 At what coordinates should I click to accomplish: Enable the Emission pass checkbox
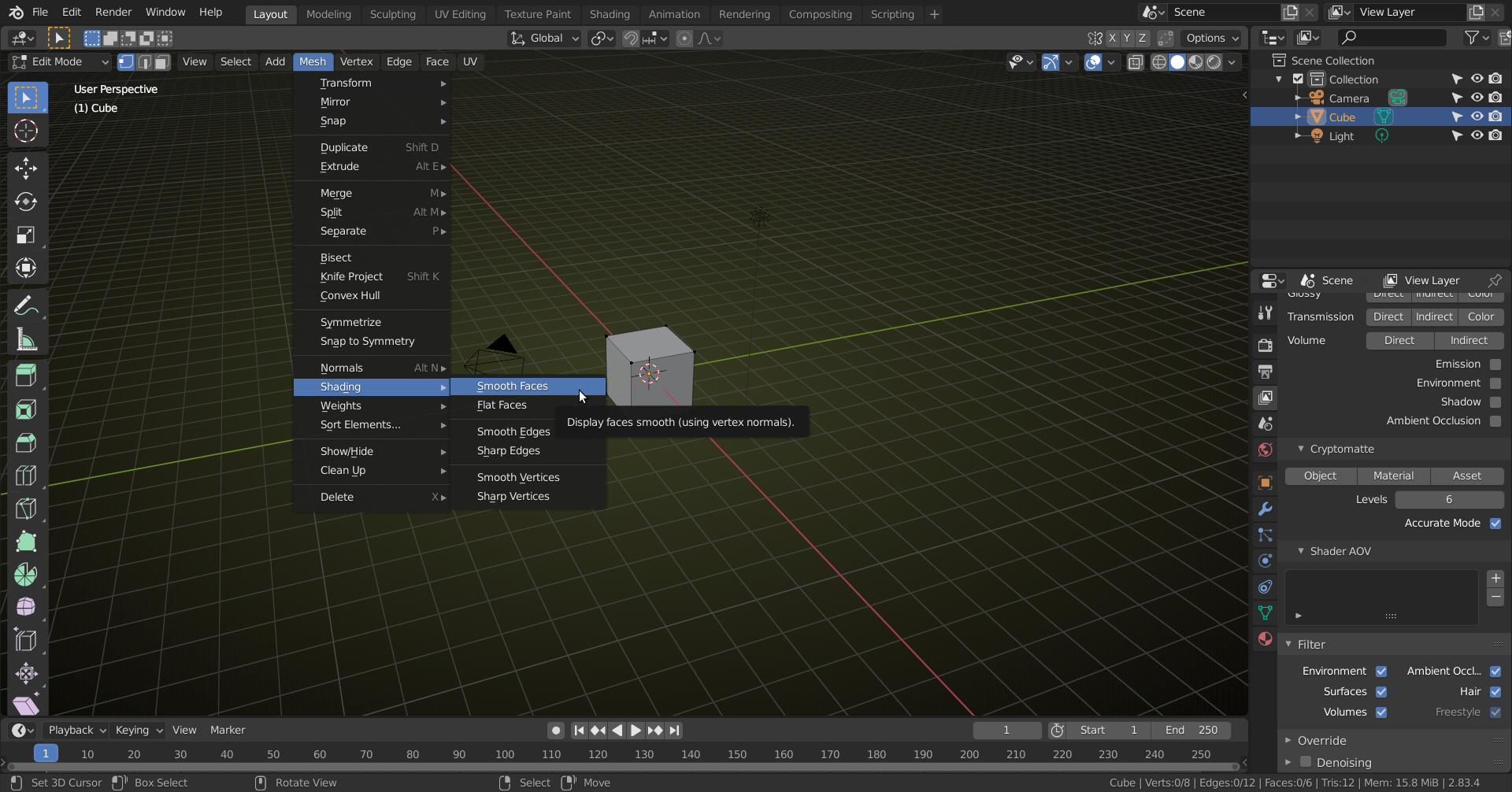pos(1495,365)
